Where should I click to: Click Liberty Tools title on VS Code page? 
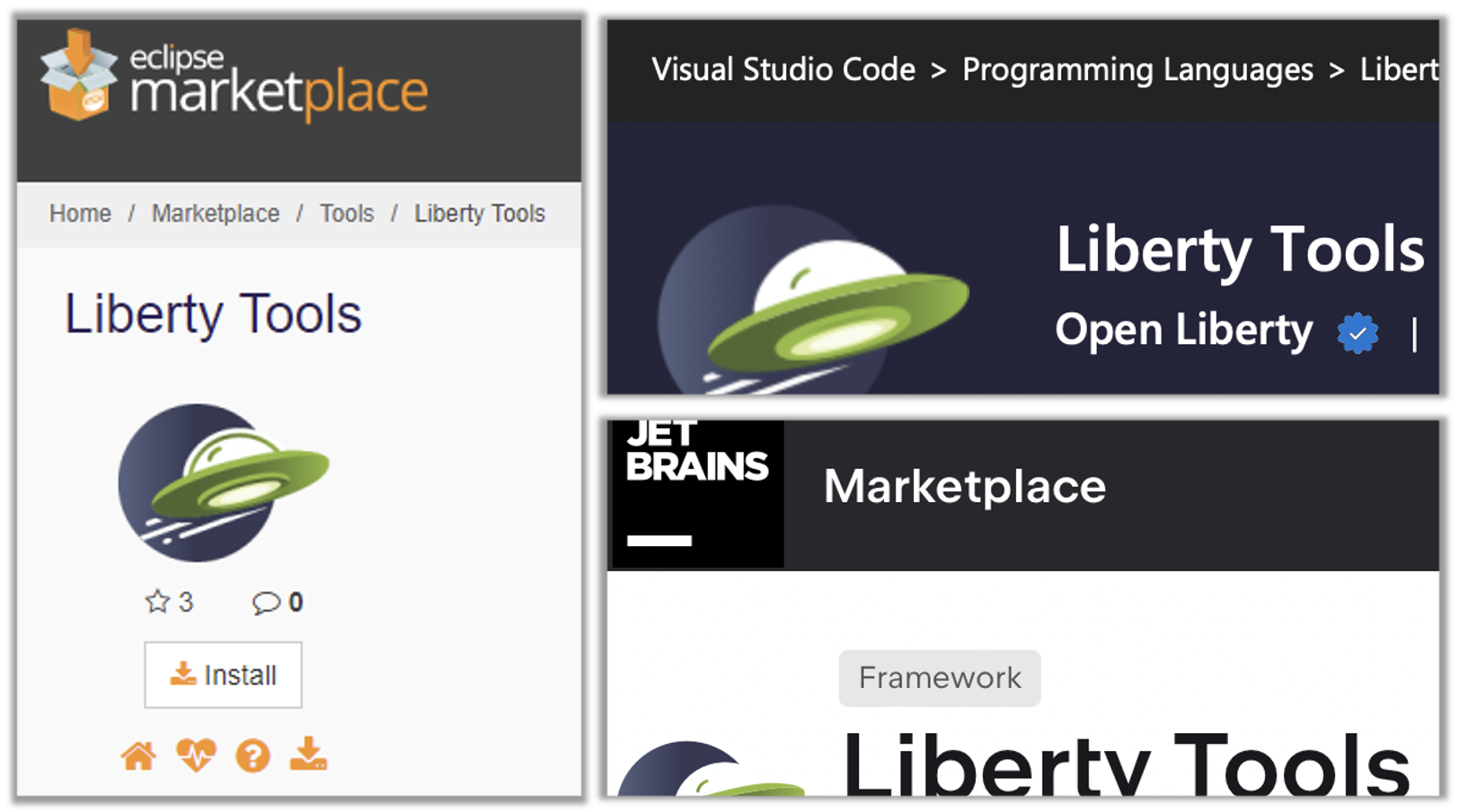1240,250
